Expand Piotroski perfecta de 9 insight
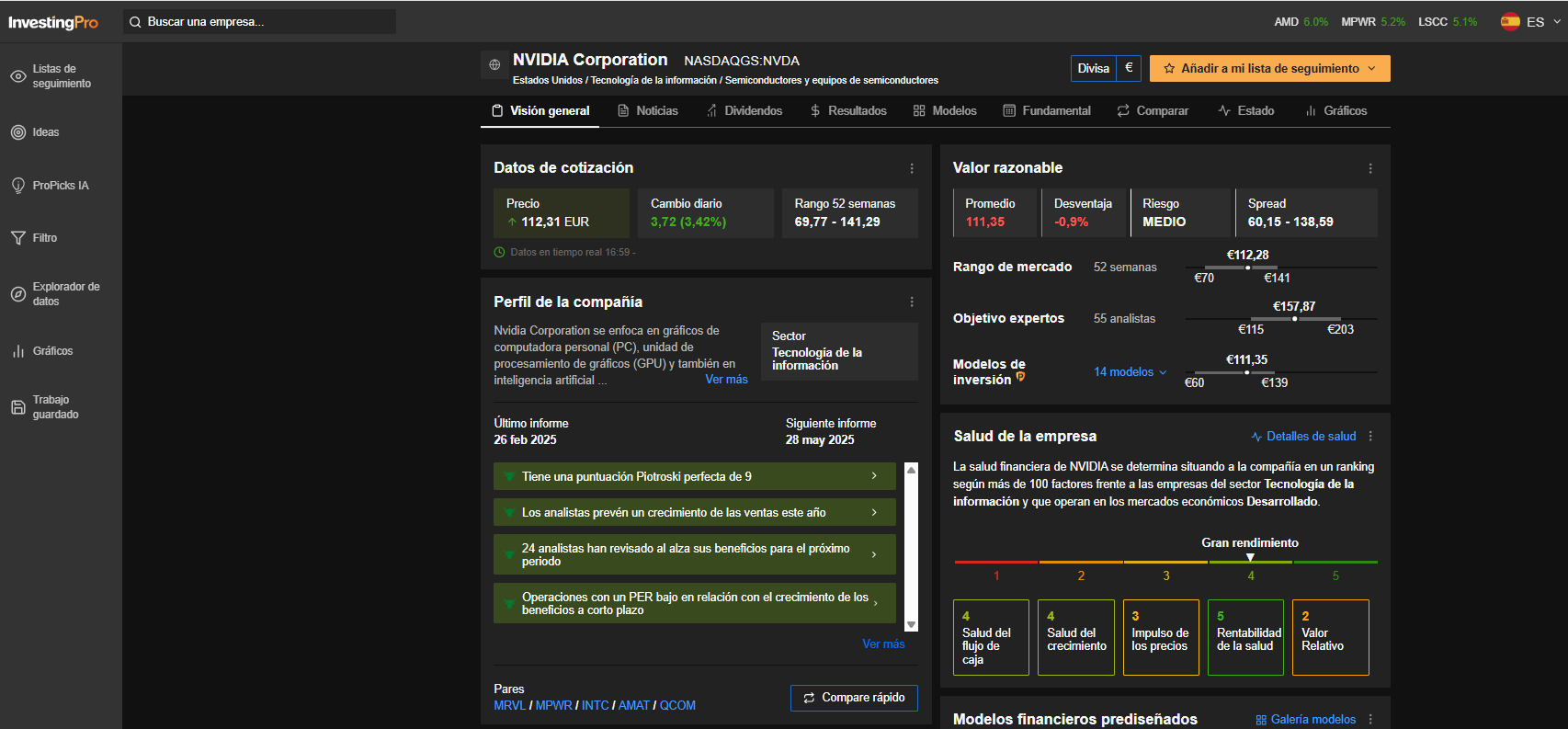The height and width of the screenshot is (729, 1568). tap(695, 476)
